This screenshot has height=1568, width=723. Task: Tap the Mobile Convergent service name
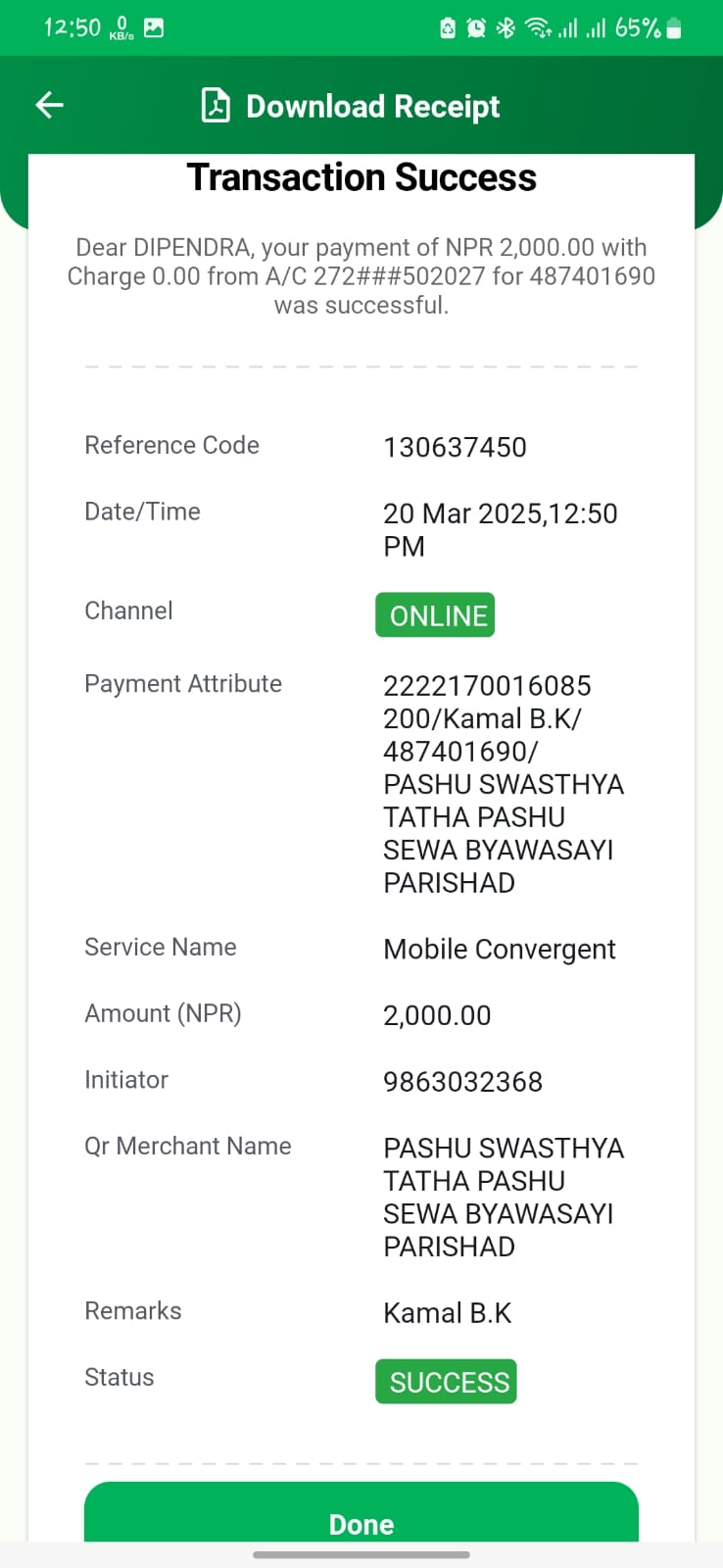[x=500, y=949]
